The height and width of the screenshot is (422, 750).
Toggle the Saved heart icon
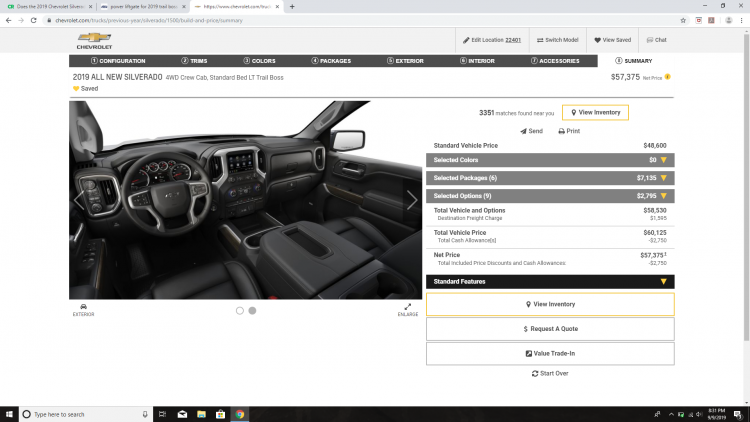[x=76, y=89]
